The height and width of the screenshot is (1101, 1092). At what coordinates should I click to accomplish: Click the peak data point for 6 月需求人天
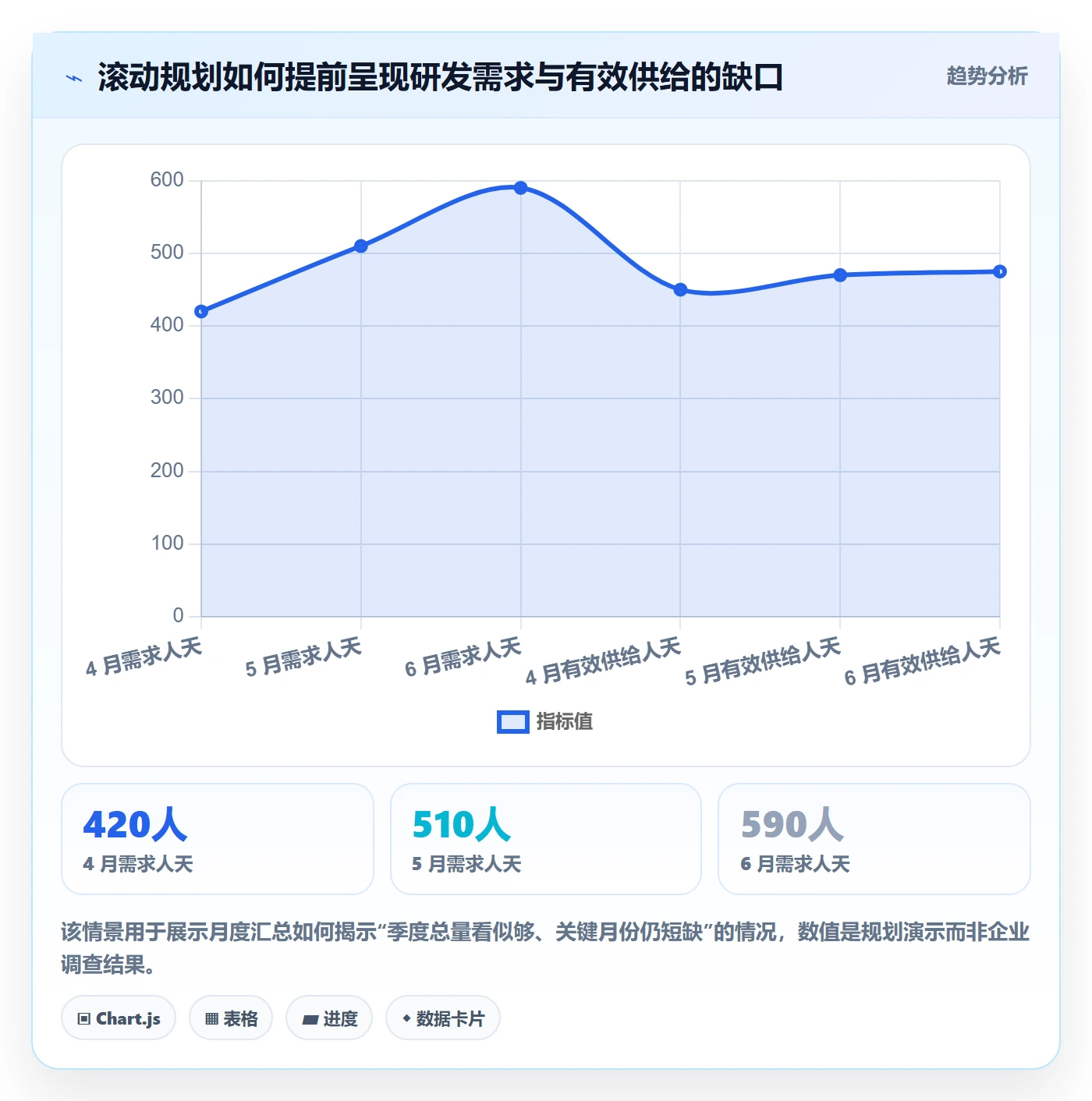point(521,188)
